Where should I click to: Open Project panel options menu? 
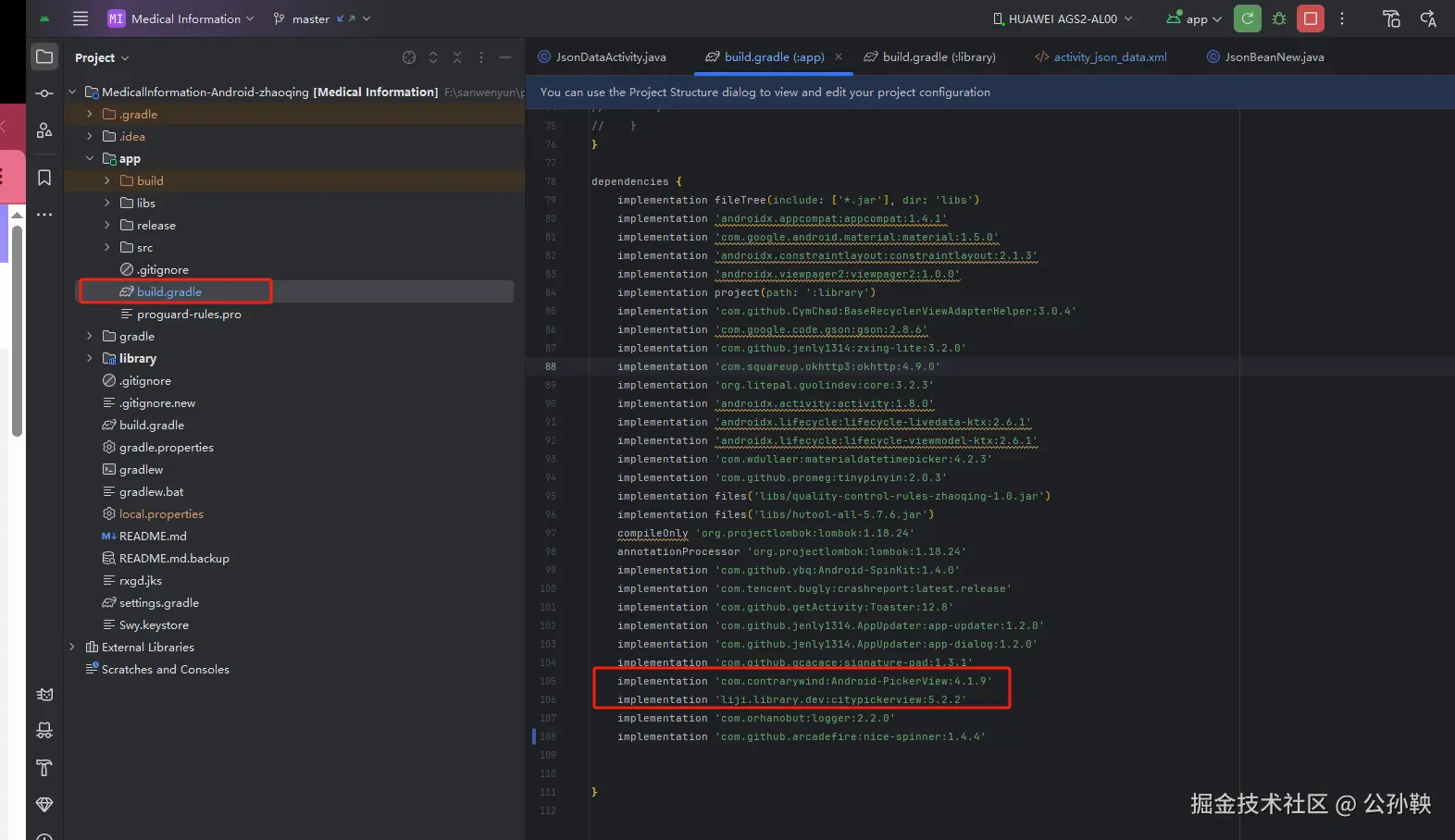481,57
